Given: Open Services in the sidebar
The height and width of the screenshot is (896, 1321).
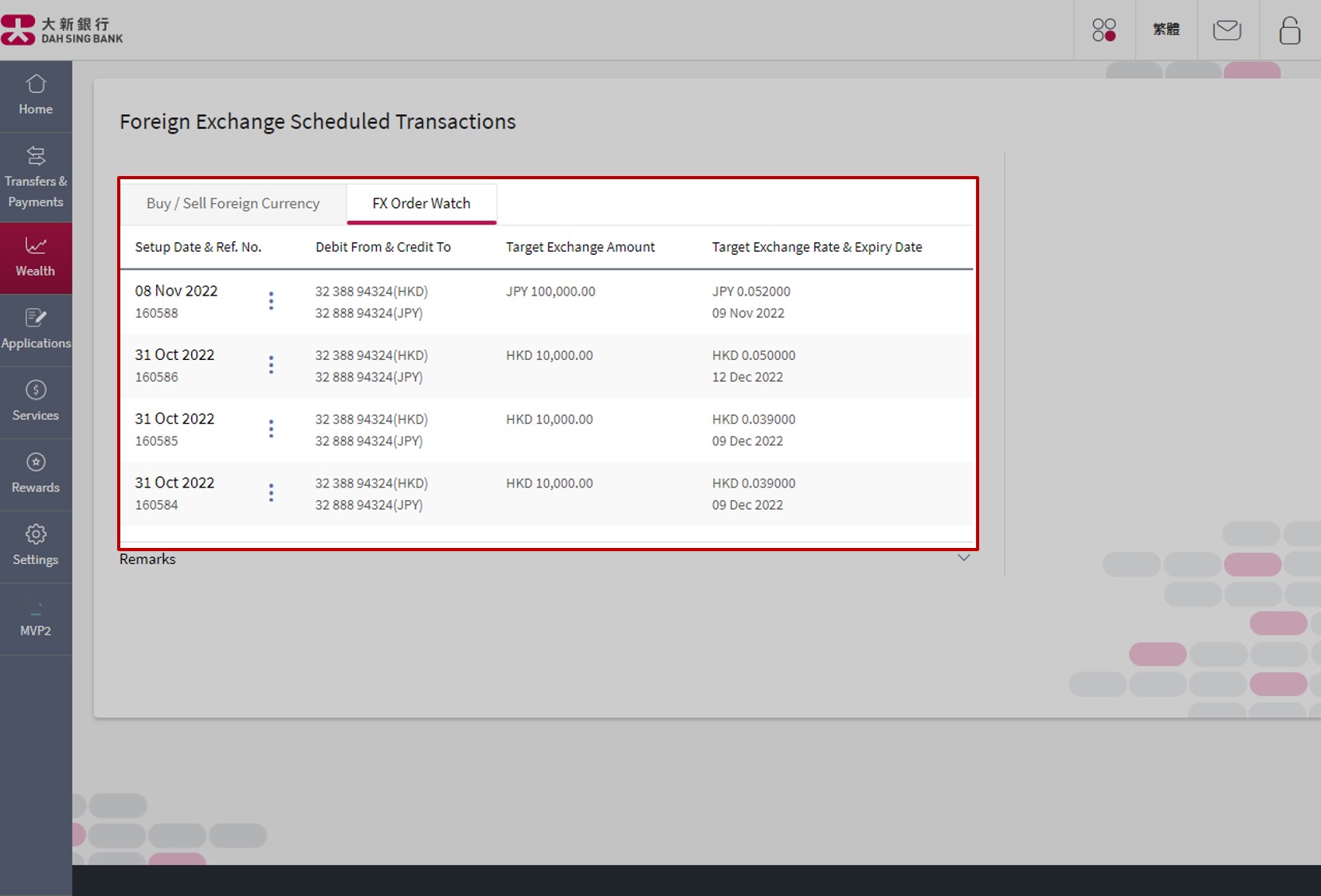Looking at the screenshot, I should 36,403.
